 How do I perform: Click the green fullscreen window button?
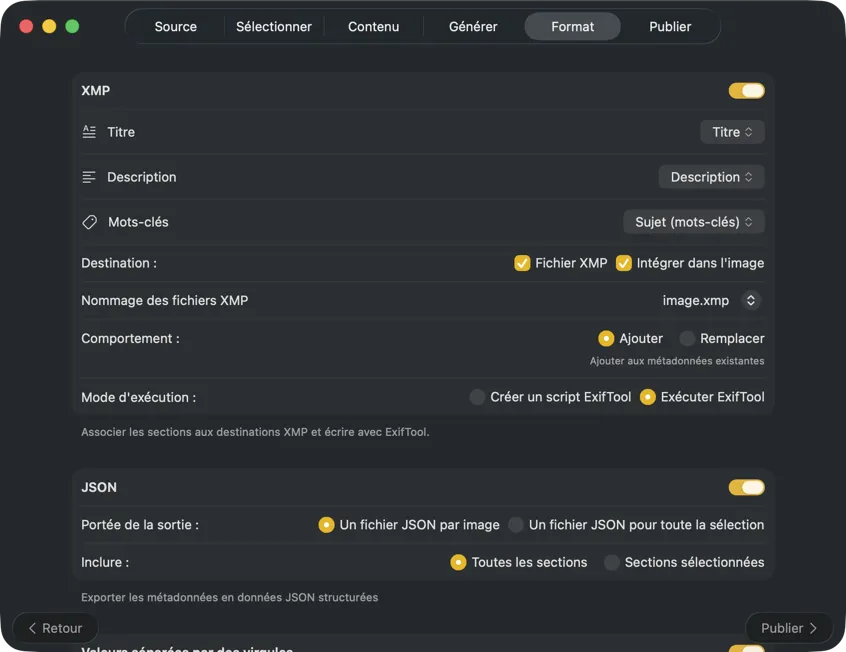[72, 26]
